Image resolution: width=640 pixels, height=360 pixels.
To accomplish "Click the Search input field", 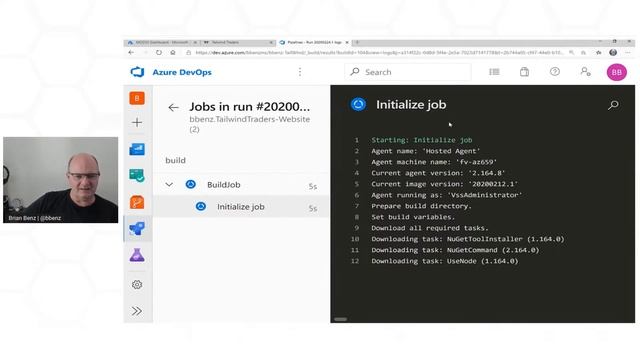I will click(x=408, y=72).
